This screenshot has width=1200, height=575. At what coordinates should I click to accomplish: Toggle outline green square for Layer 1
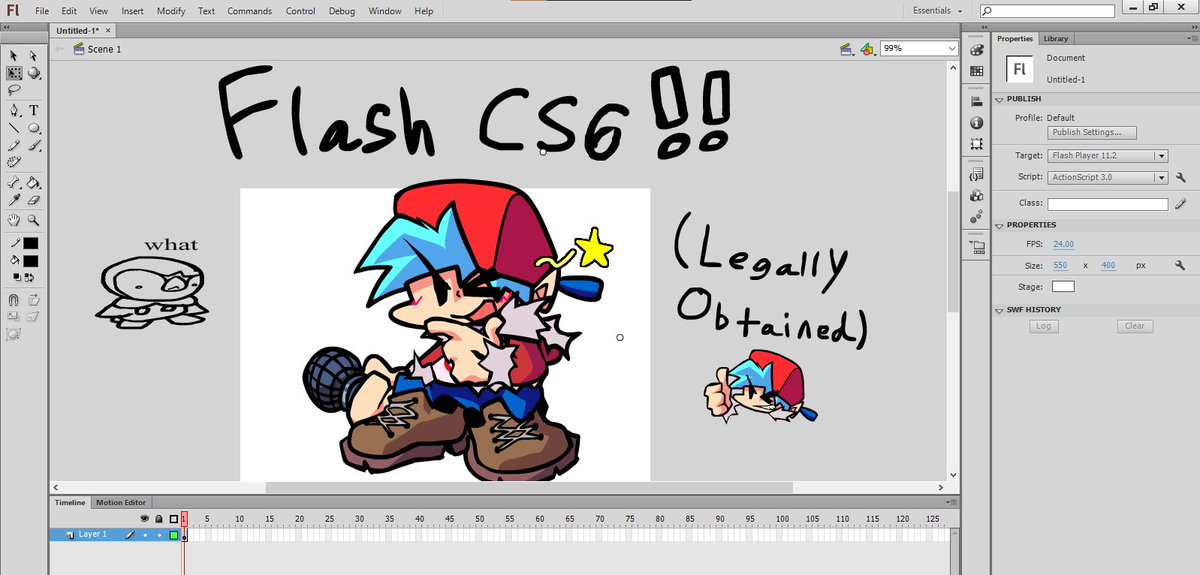173,535
